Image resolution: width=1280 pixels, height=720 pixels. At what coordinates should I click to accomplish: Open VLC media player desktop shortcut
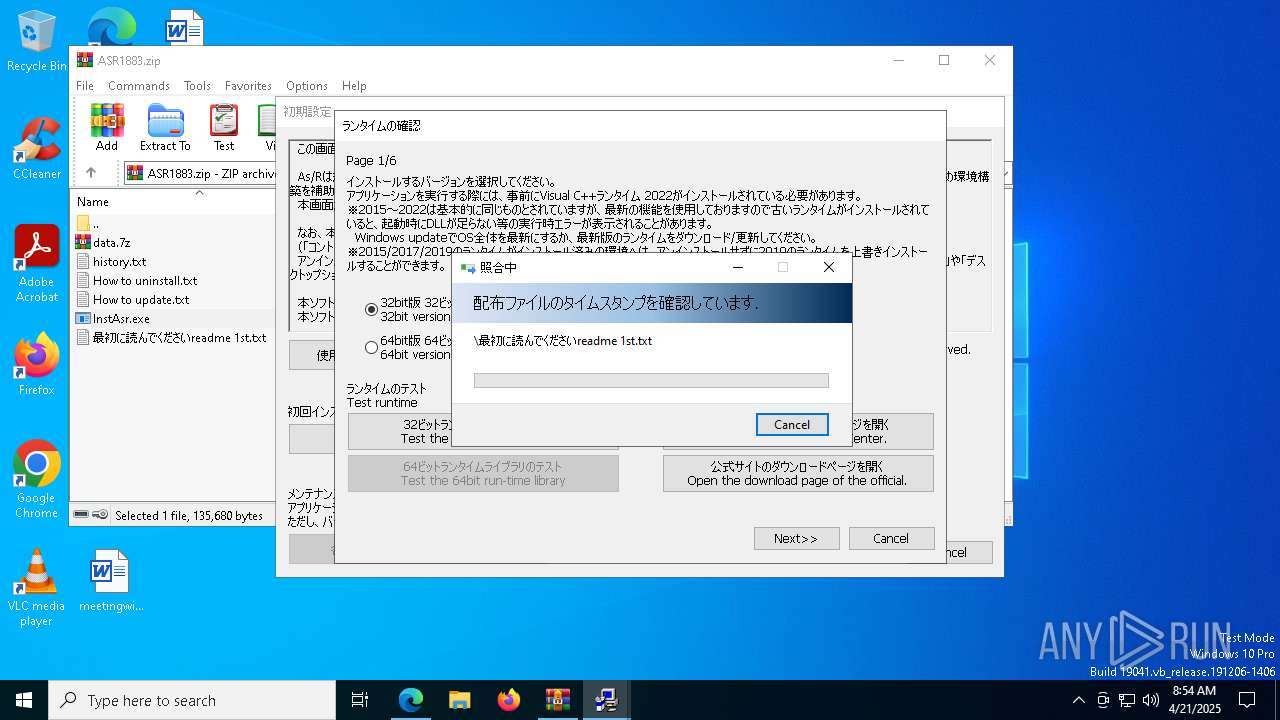point(36,588)
